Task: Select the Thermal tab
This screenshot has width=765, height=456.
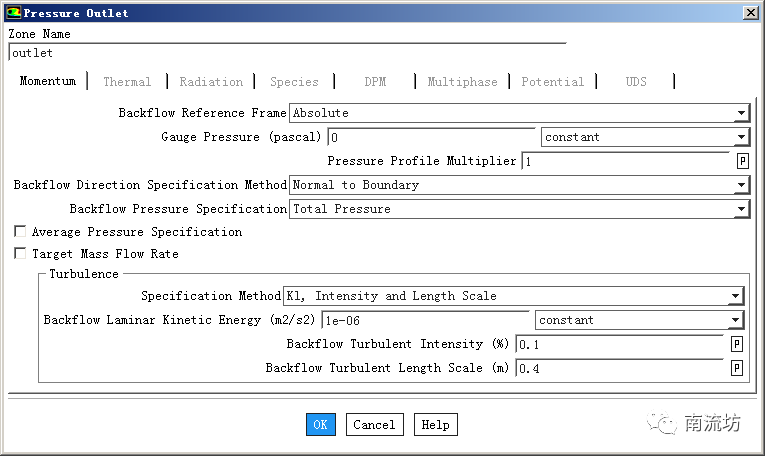Action: (127, 82)
